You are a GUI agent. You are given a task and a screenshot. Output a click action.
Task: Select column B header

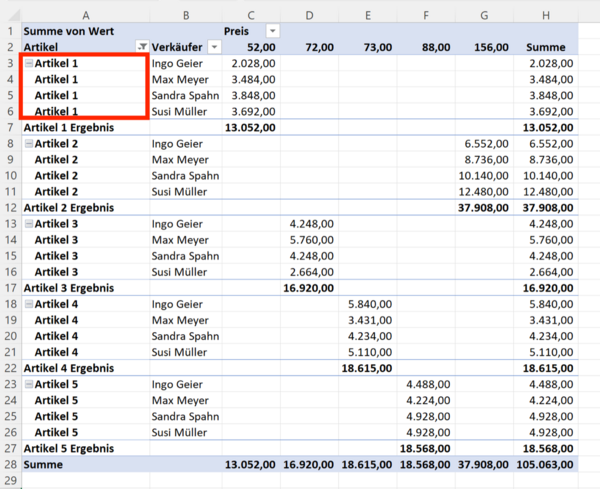186,15
